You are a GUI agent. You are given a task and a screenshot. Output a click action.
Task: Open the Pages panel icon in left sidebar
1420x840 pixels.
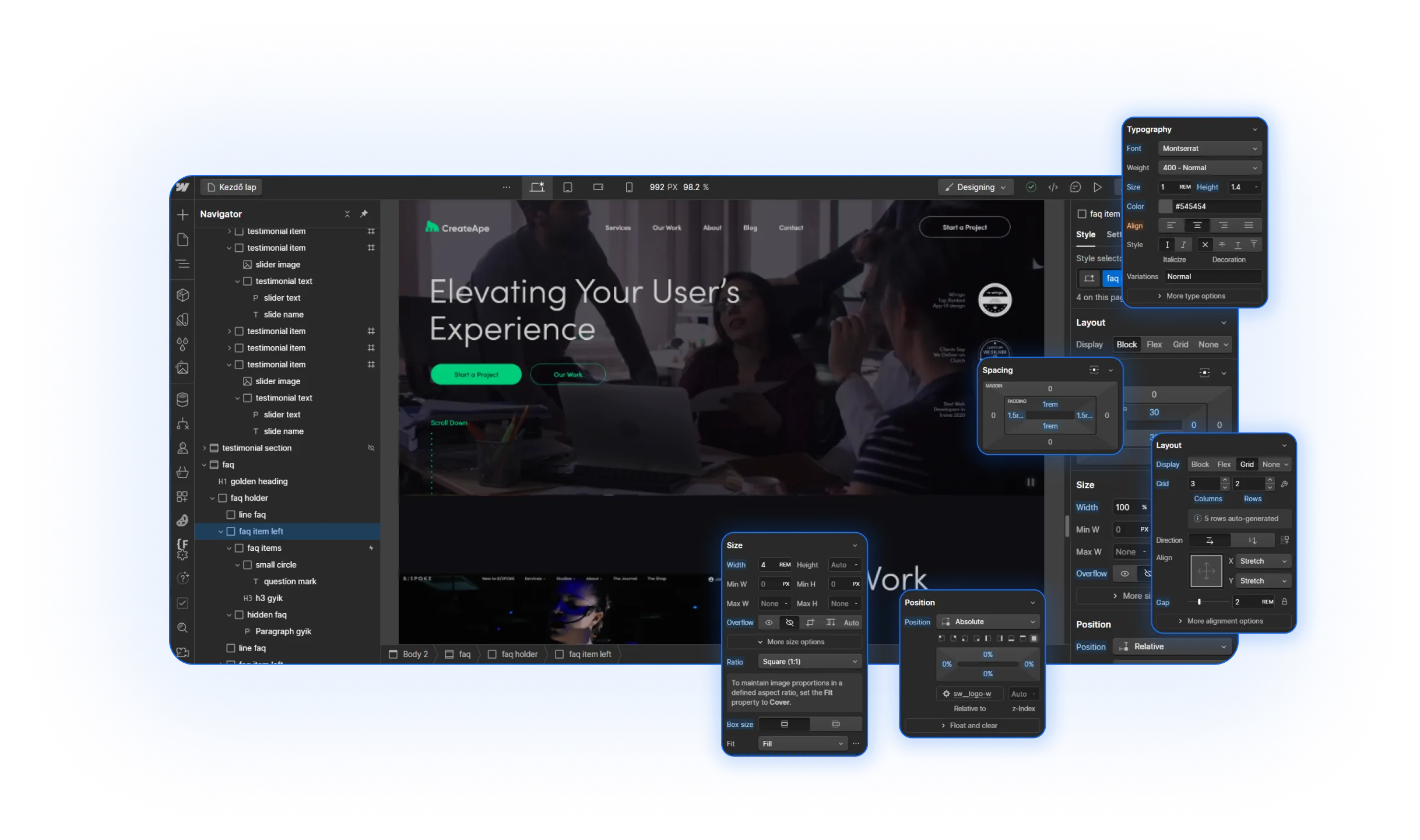click(182, 240)
